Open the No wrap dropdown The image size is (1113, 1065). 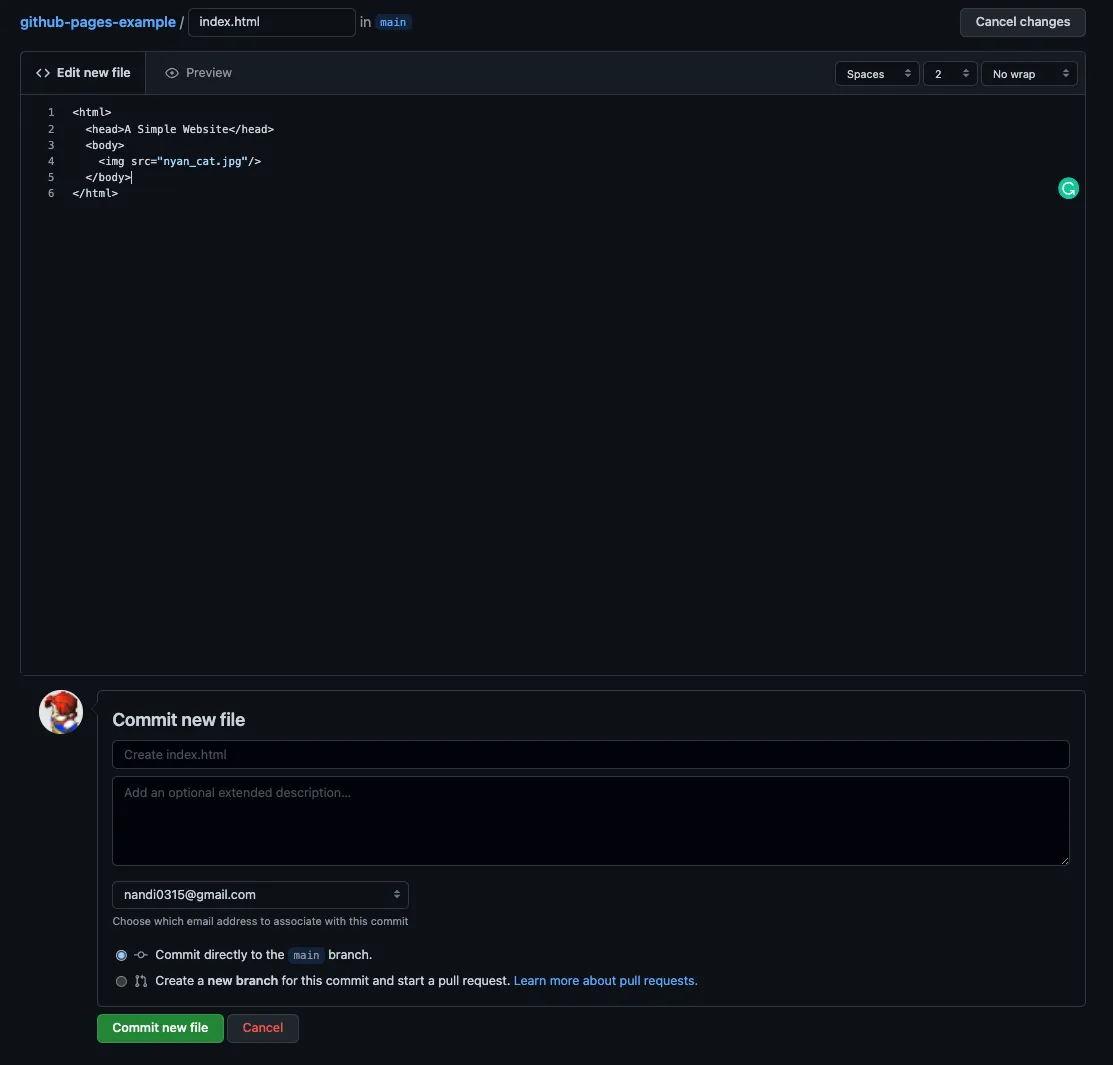tap(1028, 73)
